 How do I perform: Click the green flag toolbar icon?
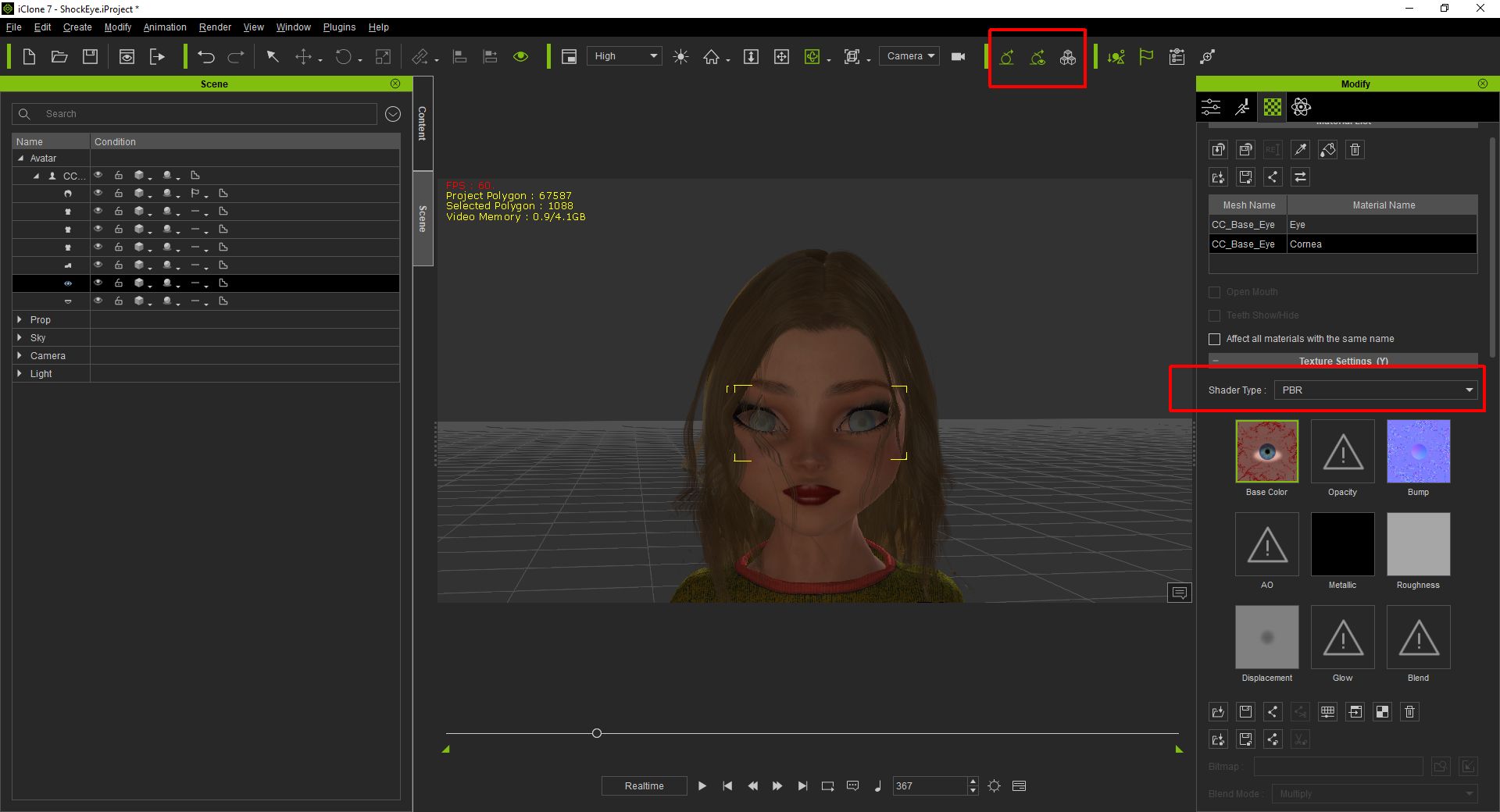[x=1146, y=56]
